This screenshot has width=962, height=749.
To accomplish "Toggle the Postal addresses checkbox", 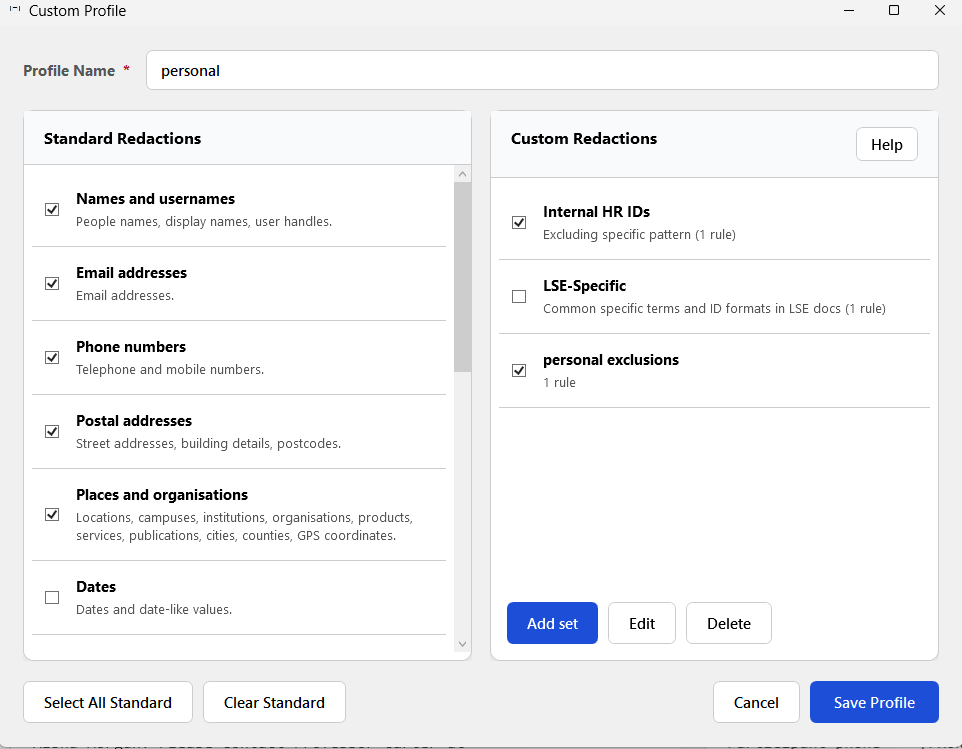I will pyautogui.click(x=52, y=431).
